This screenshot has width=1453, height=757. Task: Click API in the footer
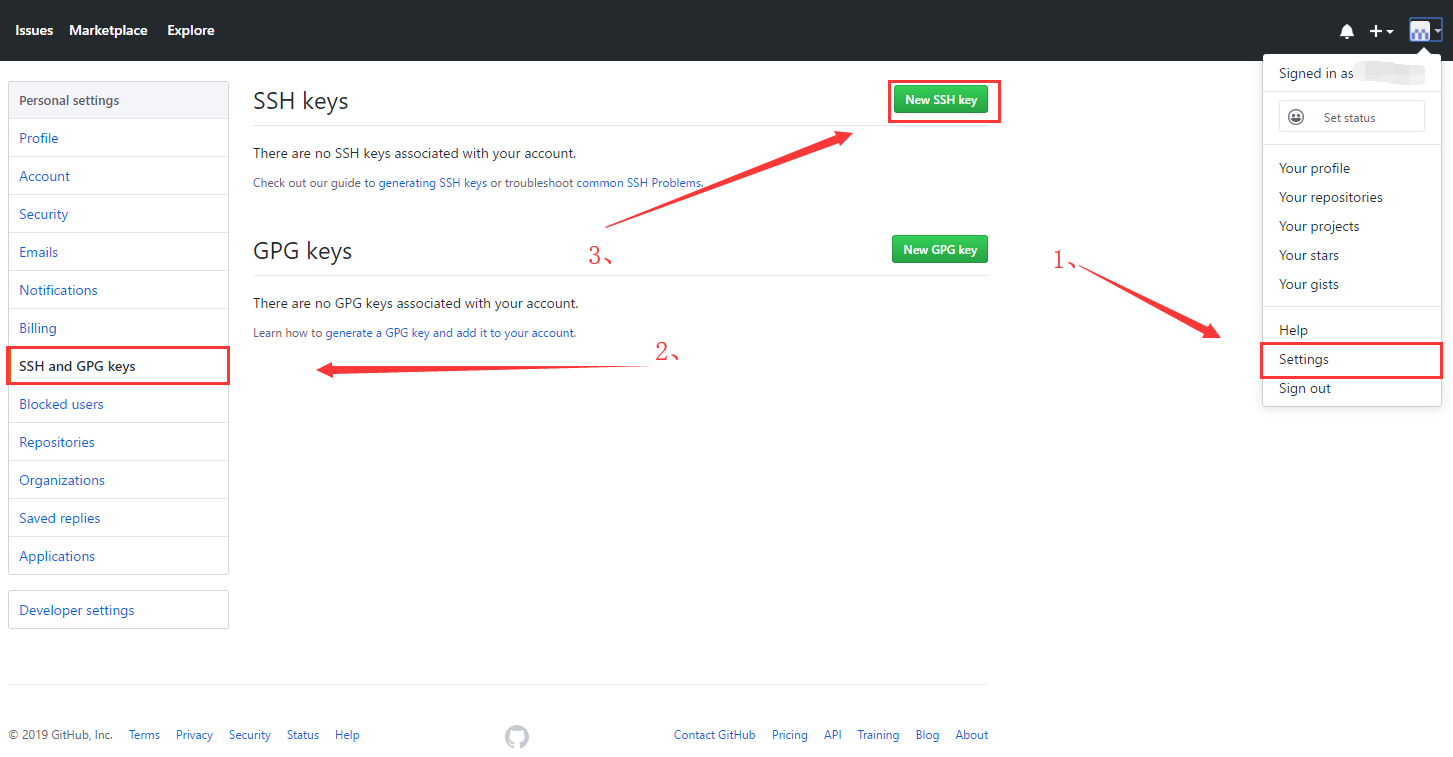(832, 735)
